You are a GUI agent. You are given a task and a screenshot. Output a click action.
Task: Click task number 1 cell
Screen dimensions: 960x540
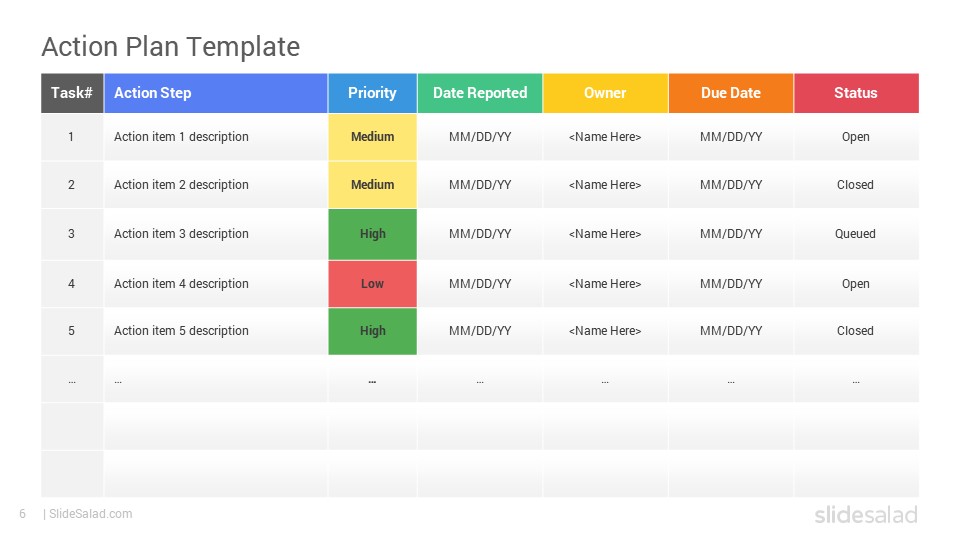point(72,137)
